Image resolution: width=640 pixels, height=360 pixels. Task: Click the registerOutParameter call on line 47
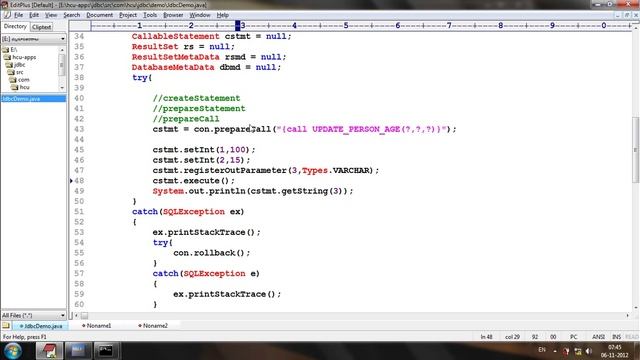(266, 170)
